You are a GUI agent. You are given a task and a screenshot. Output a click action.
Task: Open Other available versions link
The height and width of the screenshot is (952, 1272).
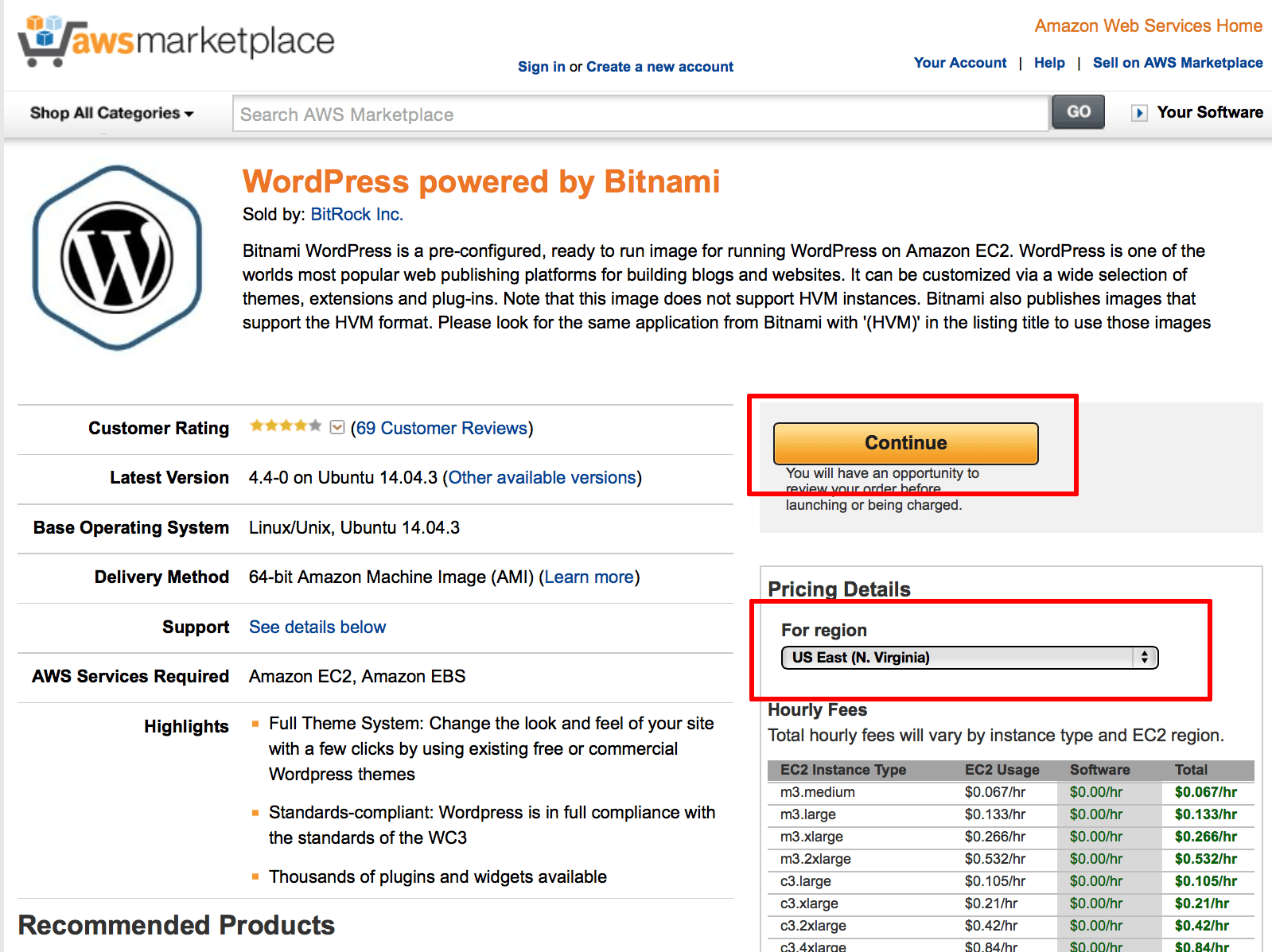[543, 477]
